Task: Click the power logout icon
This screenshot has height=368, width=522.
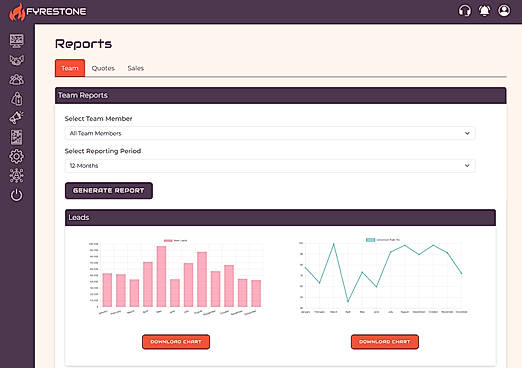Action: 16,195
